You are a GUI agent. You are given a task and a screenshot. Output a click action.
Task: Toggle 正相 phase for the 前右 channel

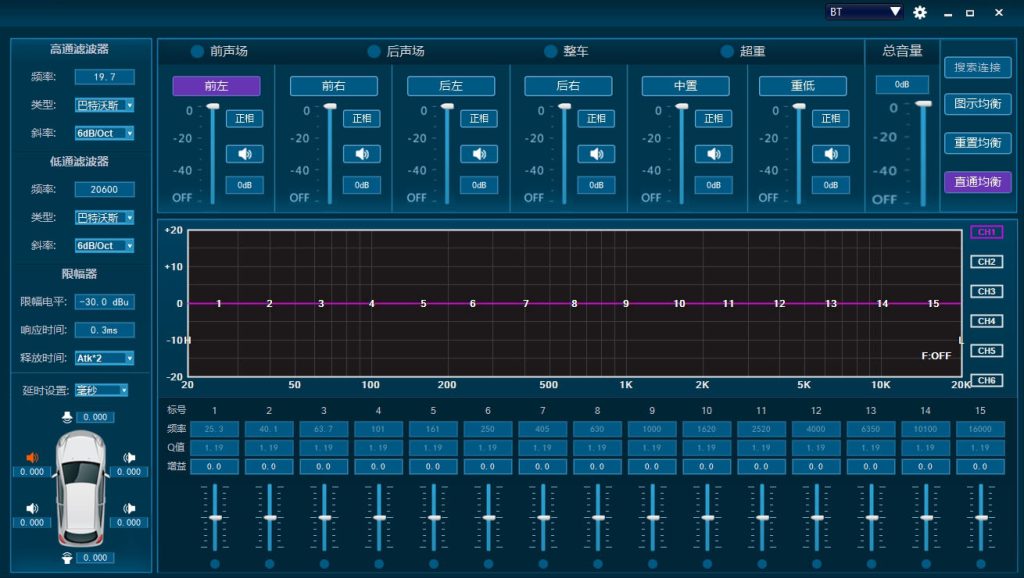click(362, 118)
